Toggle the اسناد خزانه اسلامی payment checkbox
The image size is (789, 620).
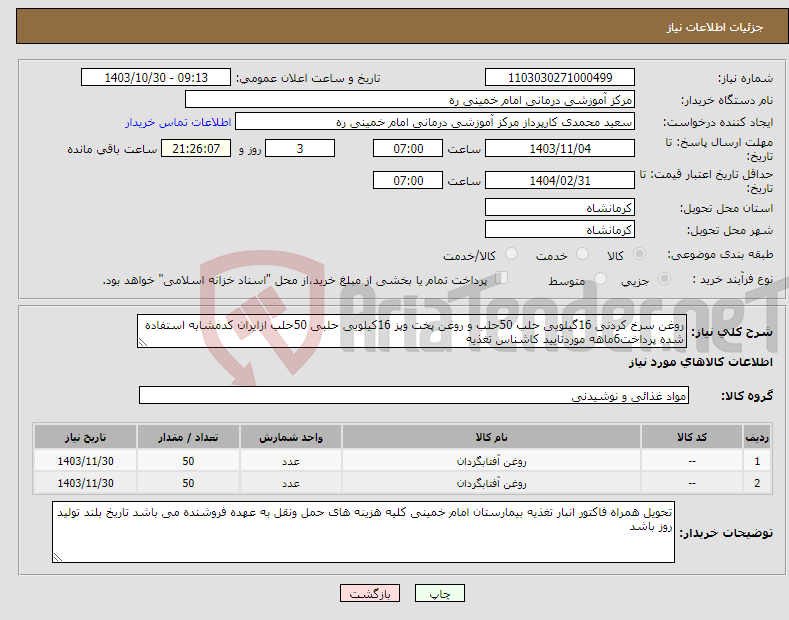click(x=502, y=278)
